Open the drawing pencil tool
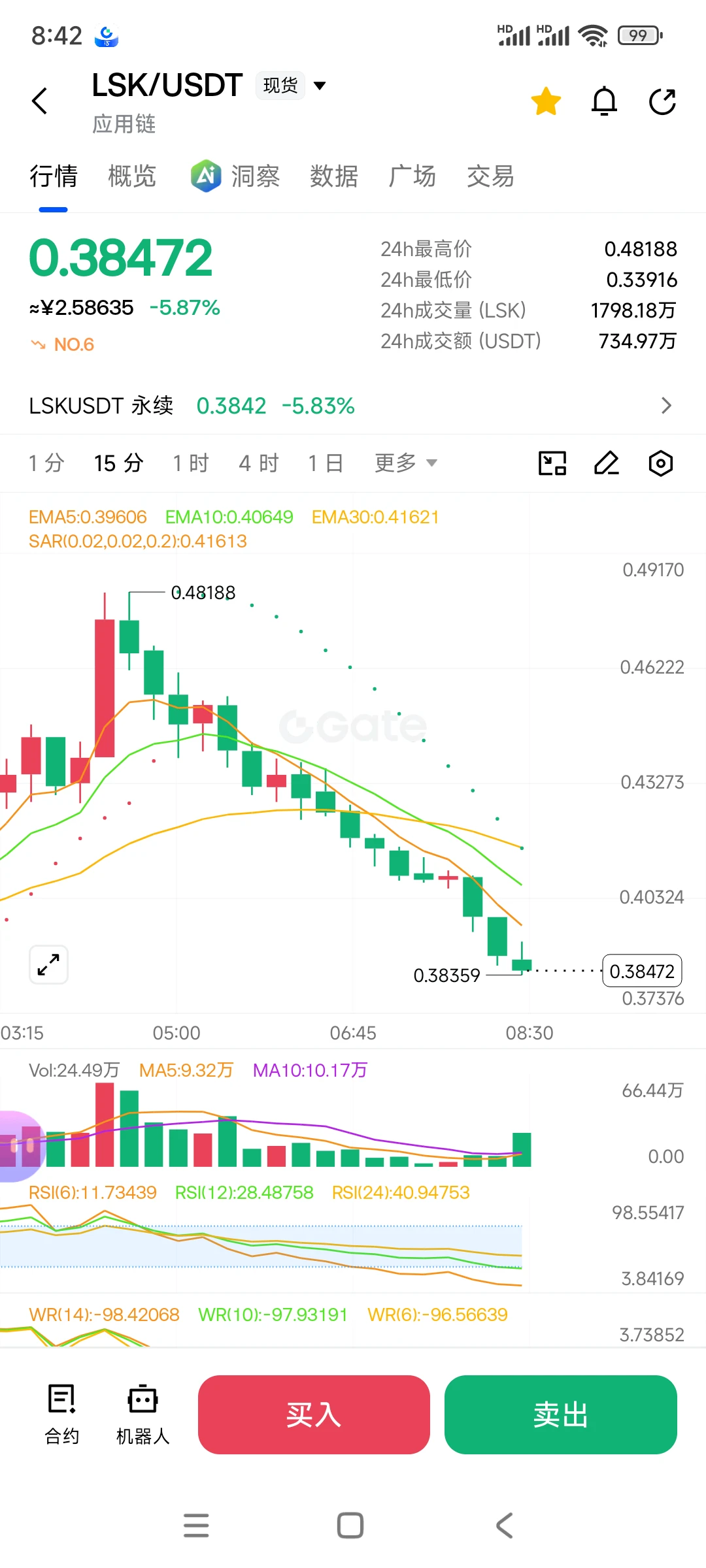This screenshot has height=1568, width=706. coord(607,463)
